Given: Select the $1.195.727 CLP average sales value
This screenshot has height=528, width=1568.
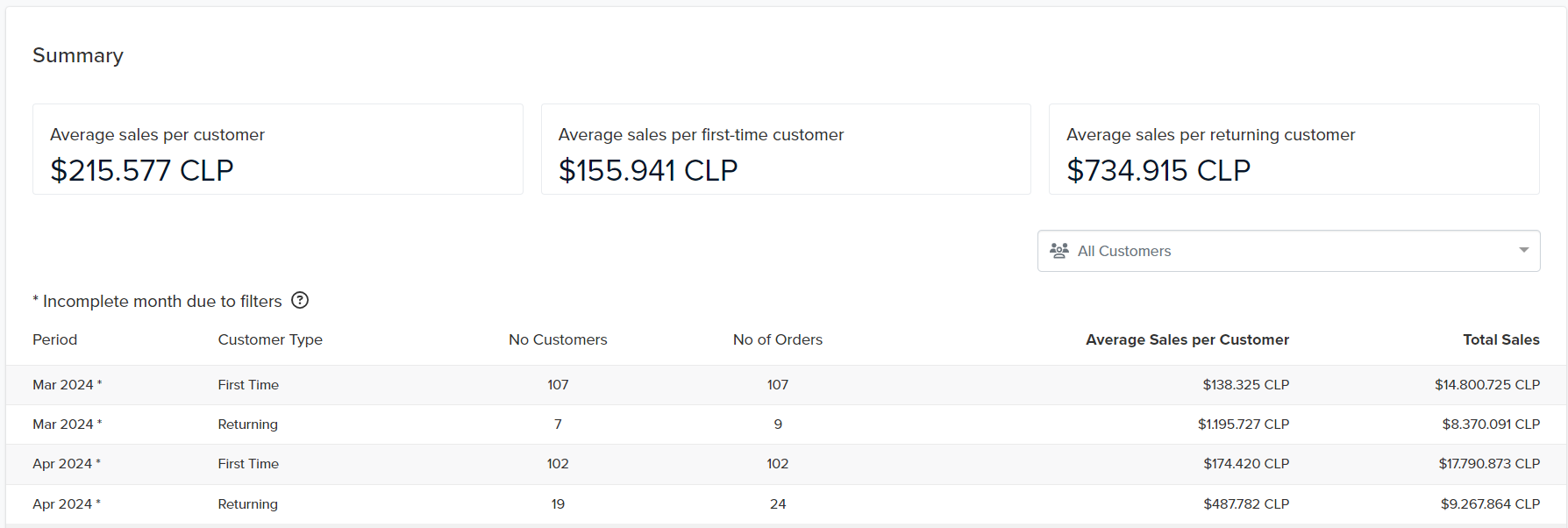Looking at the screenshot, I should (1243, 425).
